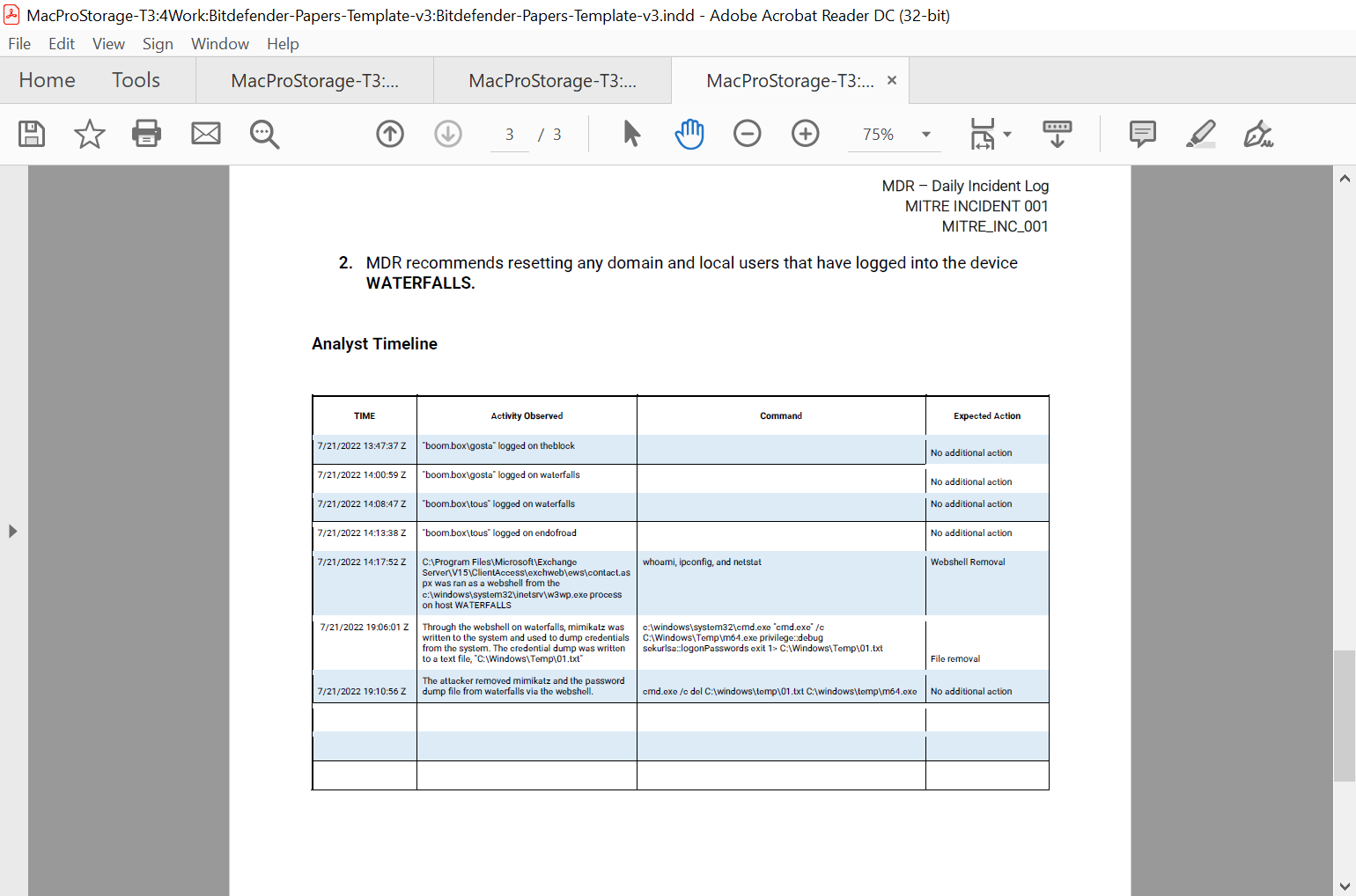The height and width of the screenshot is (896, 1356).
Task: Close the active MacProStorage-T3 tab
Action: 892,80
